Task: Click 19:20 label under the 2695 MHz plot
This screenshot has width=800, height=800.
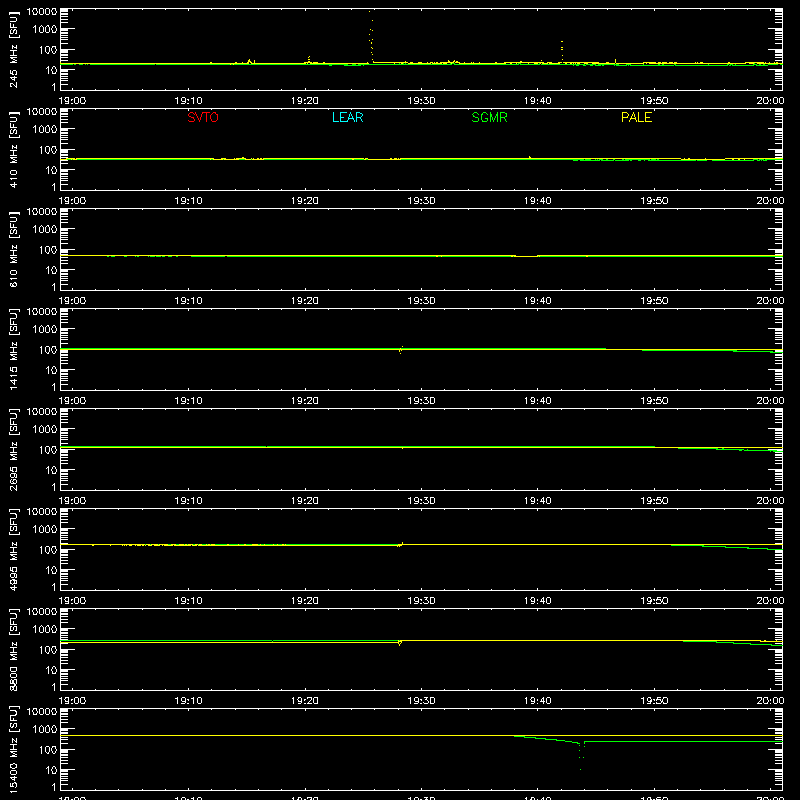Action: pyautogui.click(x=305, y=501)
